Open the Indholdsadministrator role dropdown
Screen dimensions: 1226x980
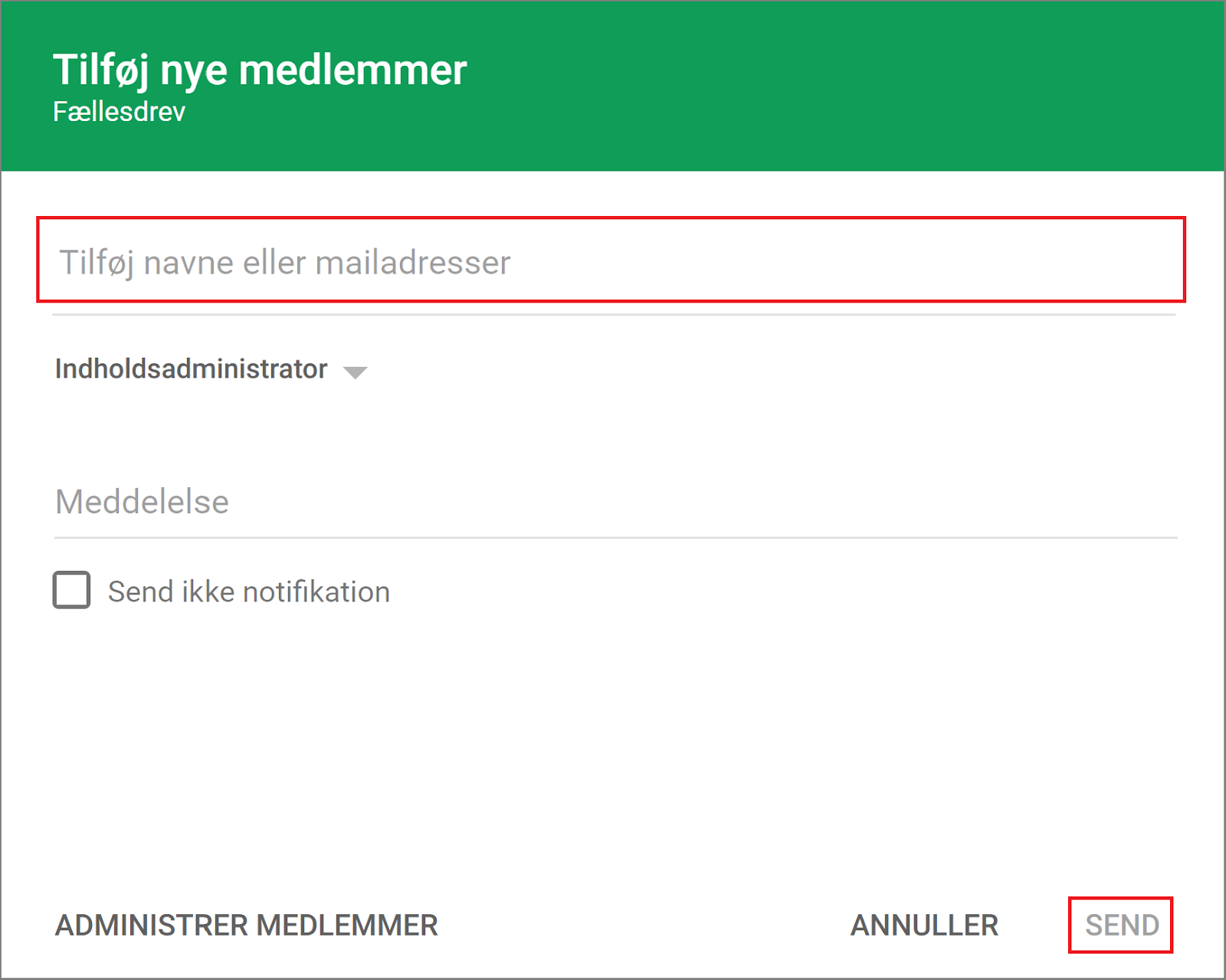(211, 369)
